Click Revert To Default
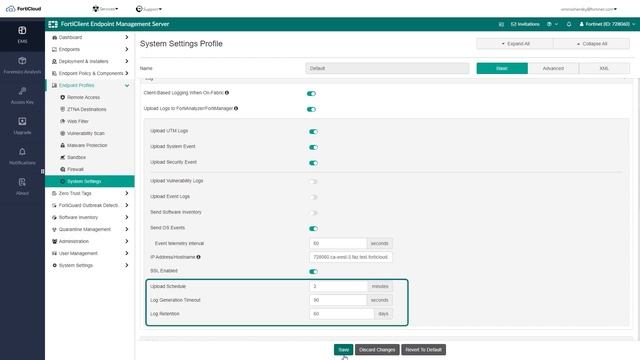 pyautogui.click(x=423, y=349)
